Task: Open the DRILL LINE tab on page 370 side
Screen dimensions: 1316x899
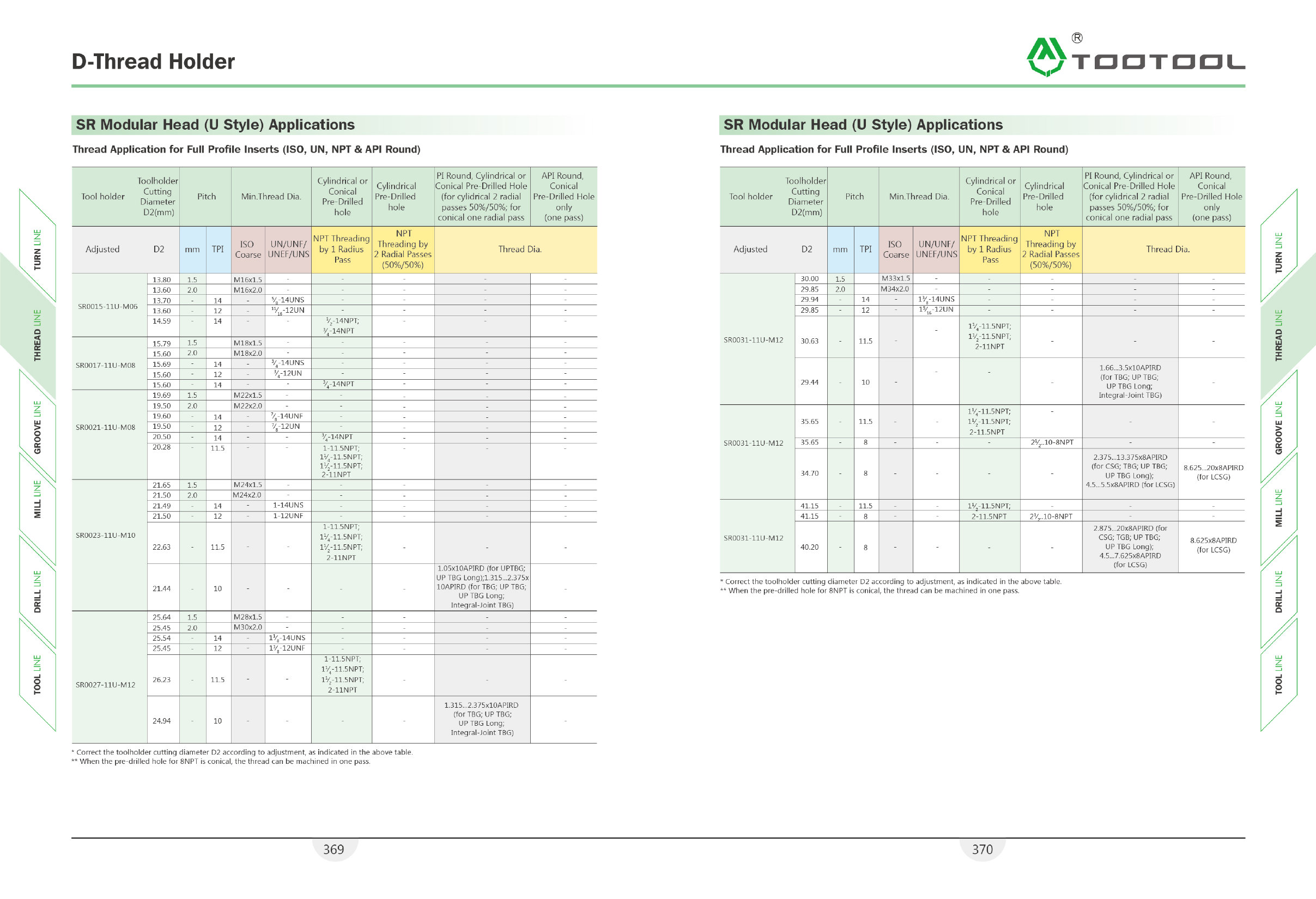Action: tap(1278, 591)
